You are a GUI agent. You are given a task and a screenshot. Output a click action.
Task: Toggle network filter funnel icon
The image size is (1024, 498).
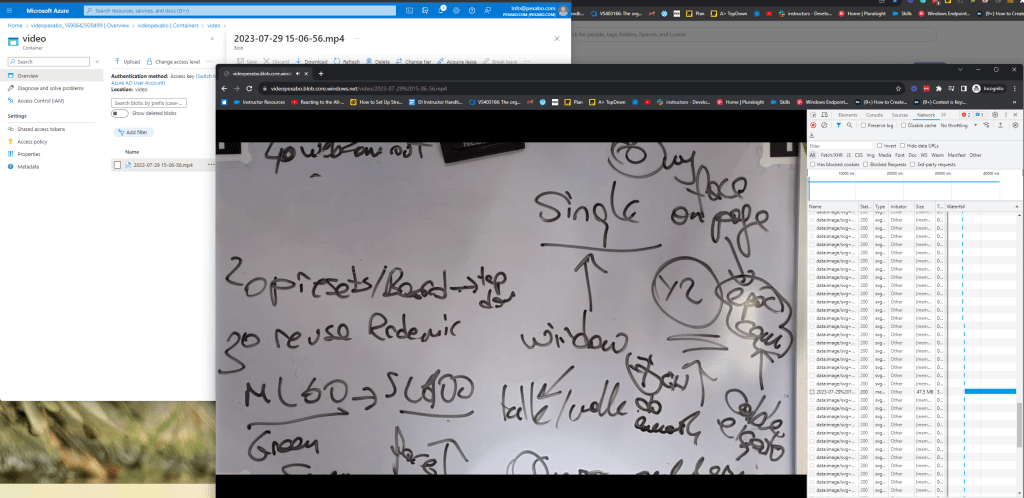click(839, 125)
